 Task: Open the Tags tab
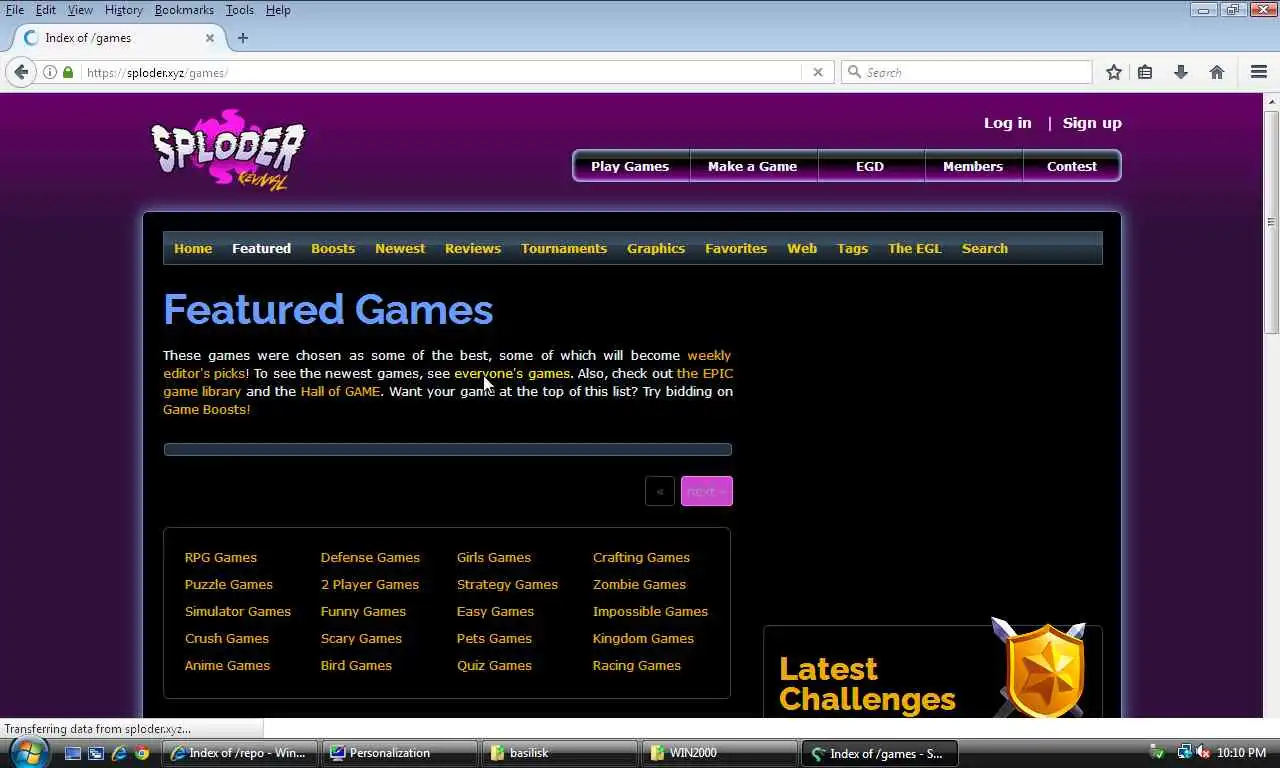[852, 248]
